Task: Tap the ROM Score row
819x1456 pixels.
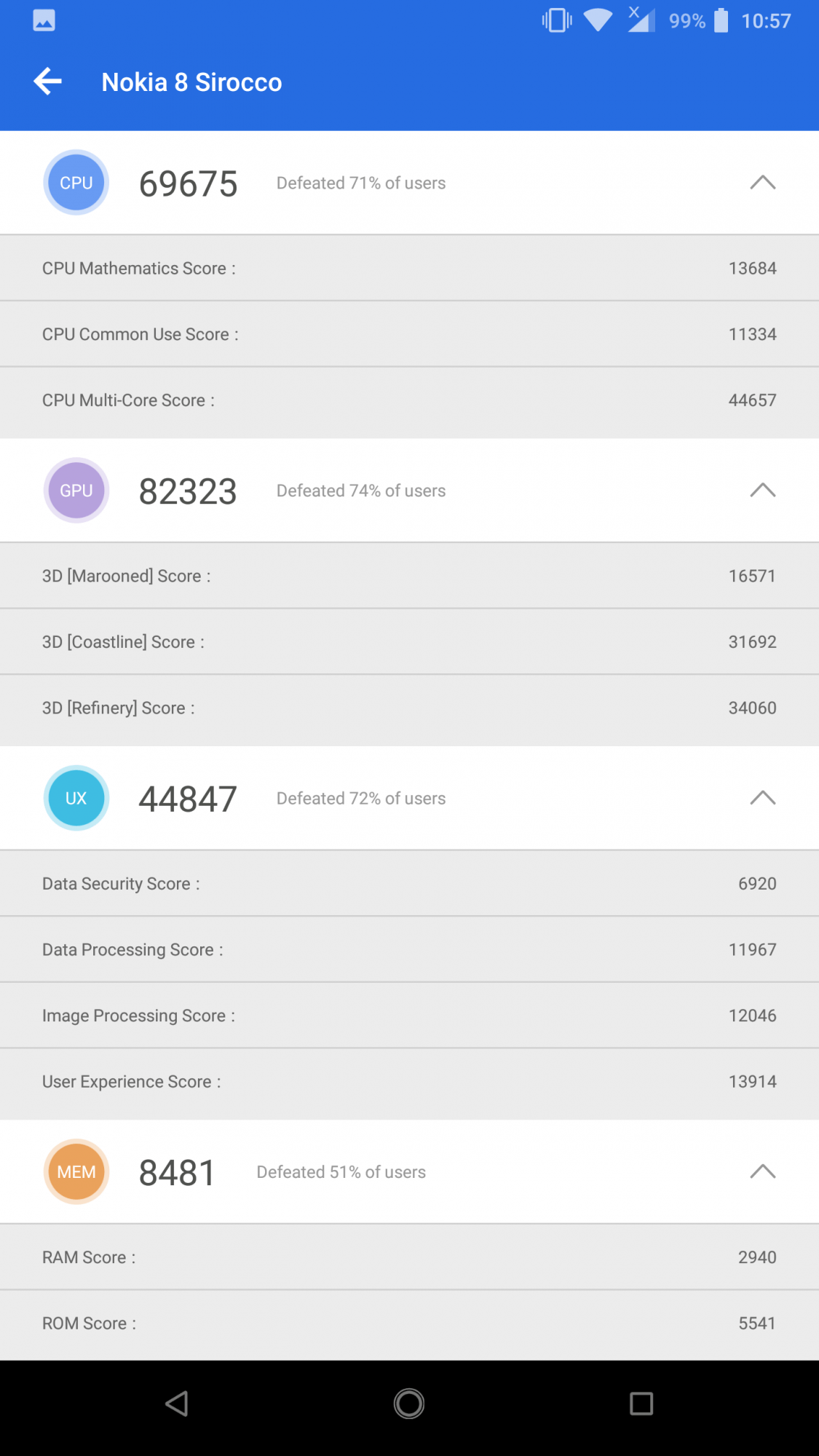Action: coord(409,1324)
